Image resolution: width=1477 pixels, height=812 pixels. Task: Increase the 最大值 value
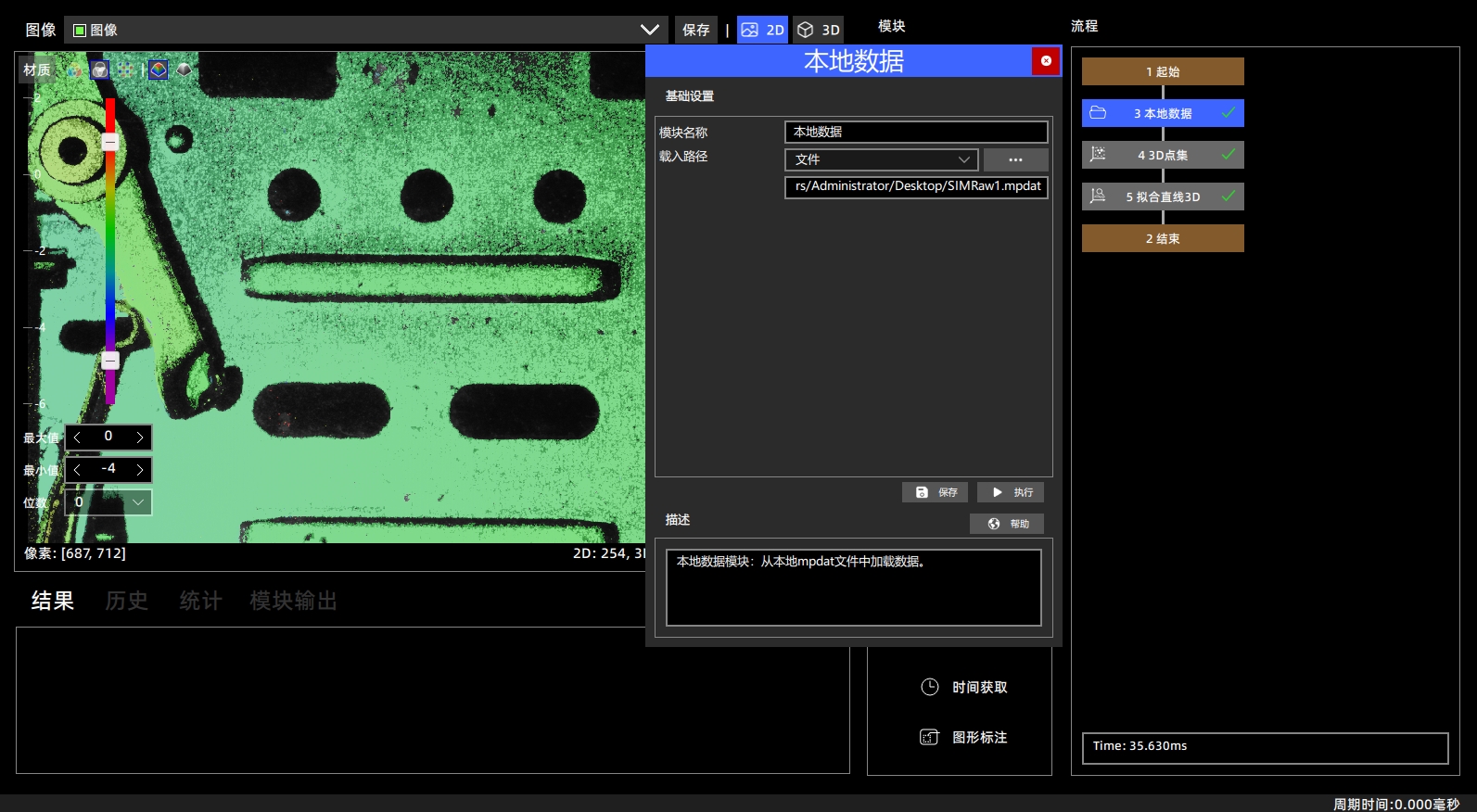tap(140, 438)
